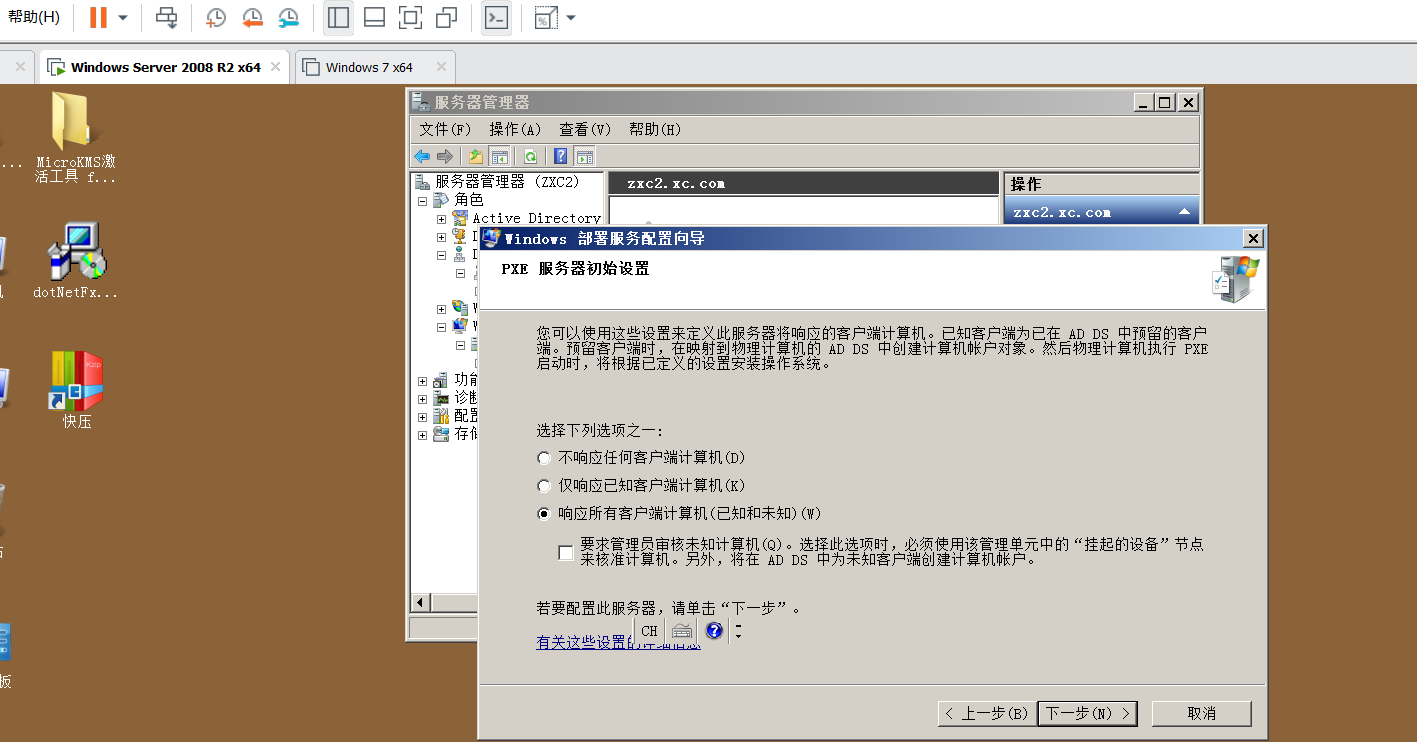The height and width of the screenshot is (742, 1417).
Task: Click the blue Help question mark toolbar icon
Action: (561, 156)
